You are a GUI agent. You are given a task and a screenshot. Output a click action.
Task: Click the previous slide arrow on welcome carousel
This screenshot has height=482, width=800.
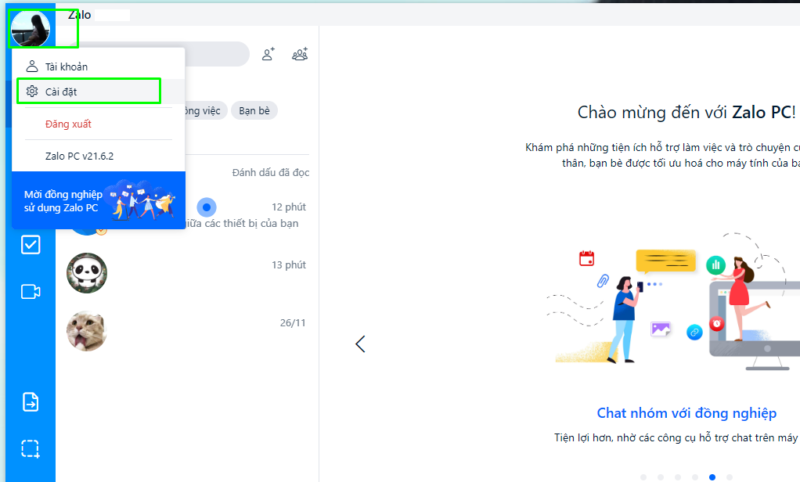[360, 344]
